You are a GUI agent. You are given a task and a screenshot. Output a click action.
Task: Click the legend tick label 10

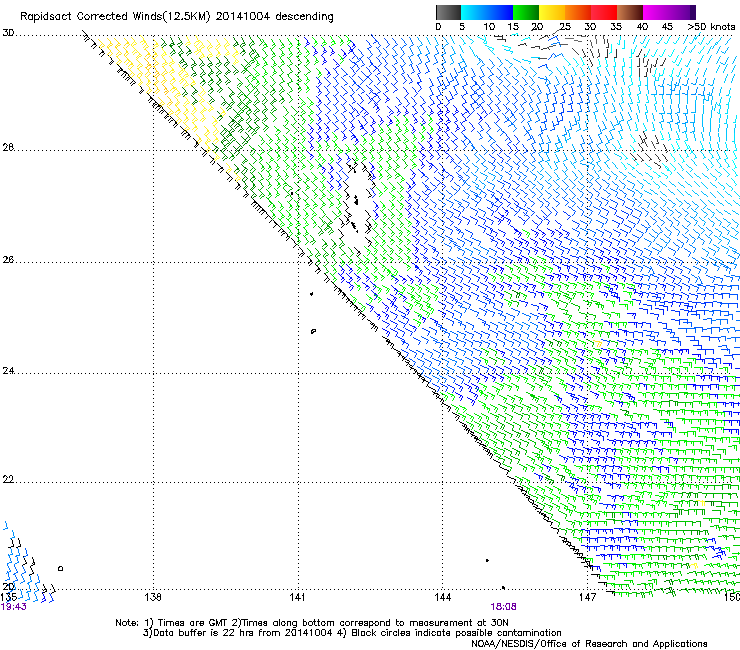489,27
